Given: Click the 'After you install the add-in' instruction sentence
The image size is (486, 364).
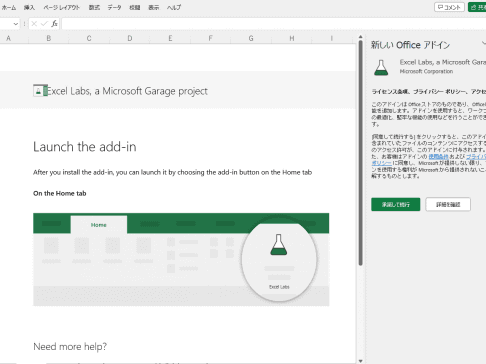Looking at the screenshot, I should 172,172.
